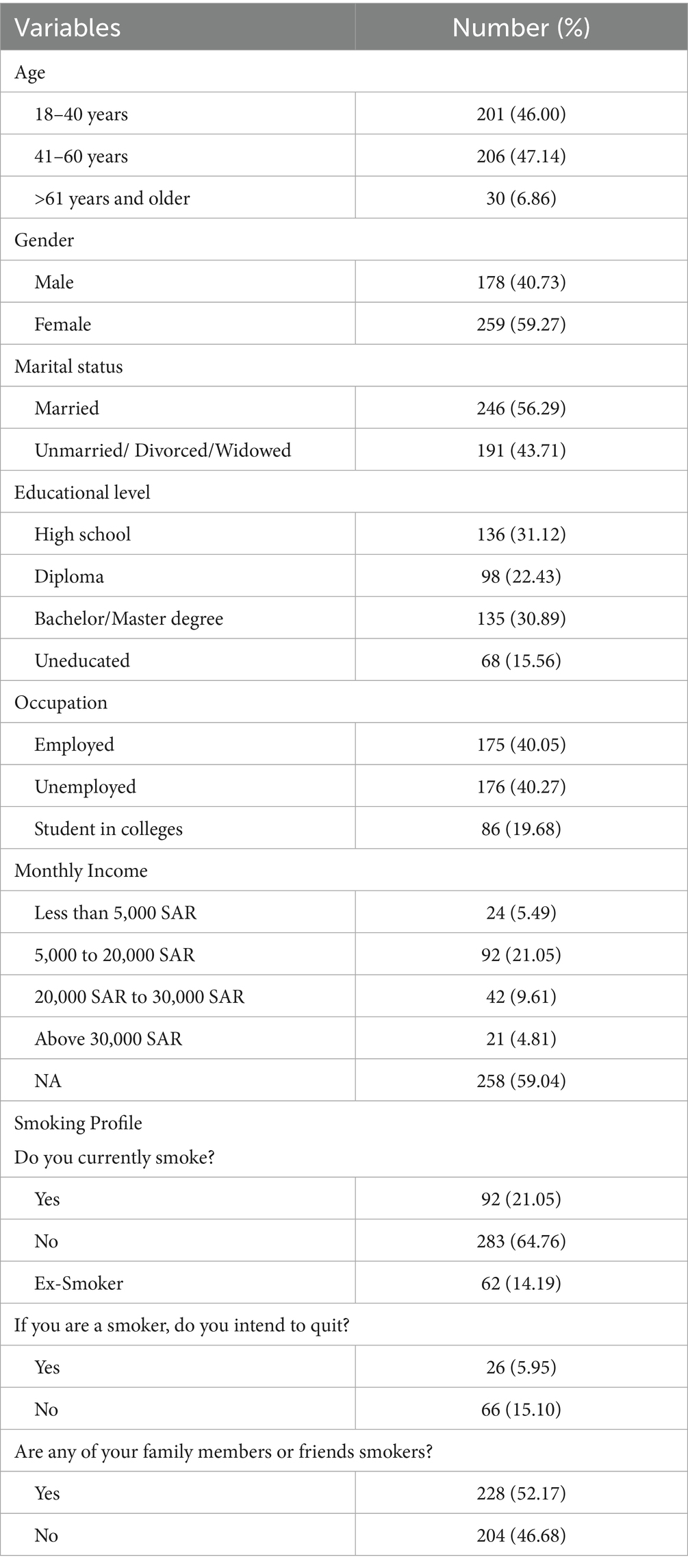Click the Gender section heading
Screen dimensions: 688x1568
pos(44,240)
